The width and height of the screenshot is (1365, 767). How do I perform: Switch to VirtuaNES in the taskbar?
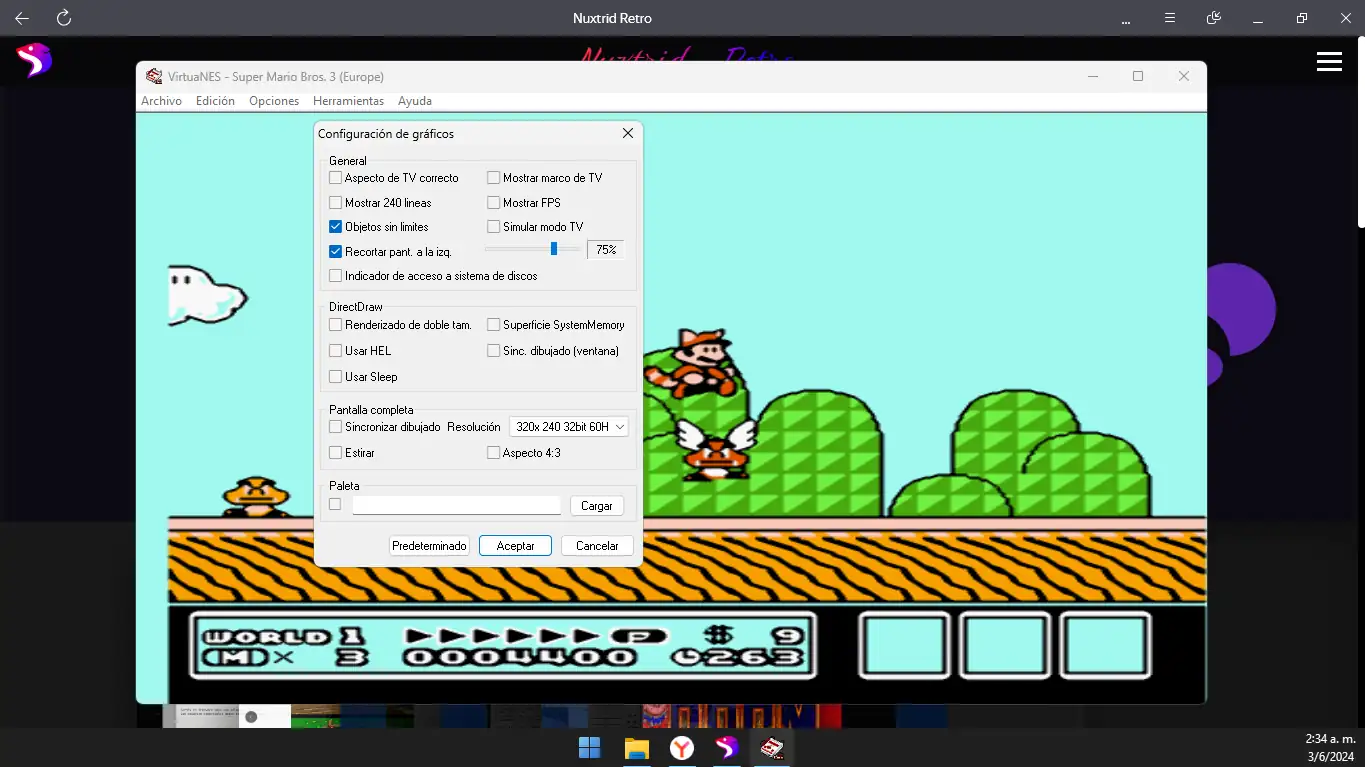tap(772, 747)
